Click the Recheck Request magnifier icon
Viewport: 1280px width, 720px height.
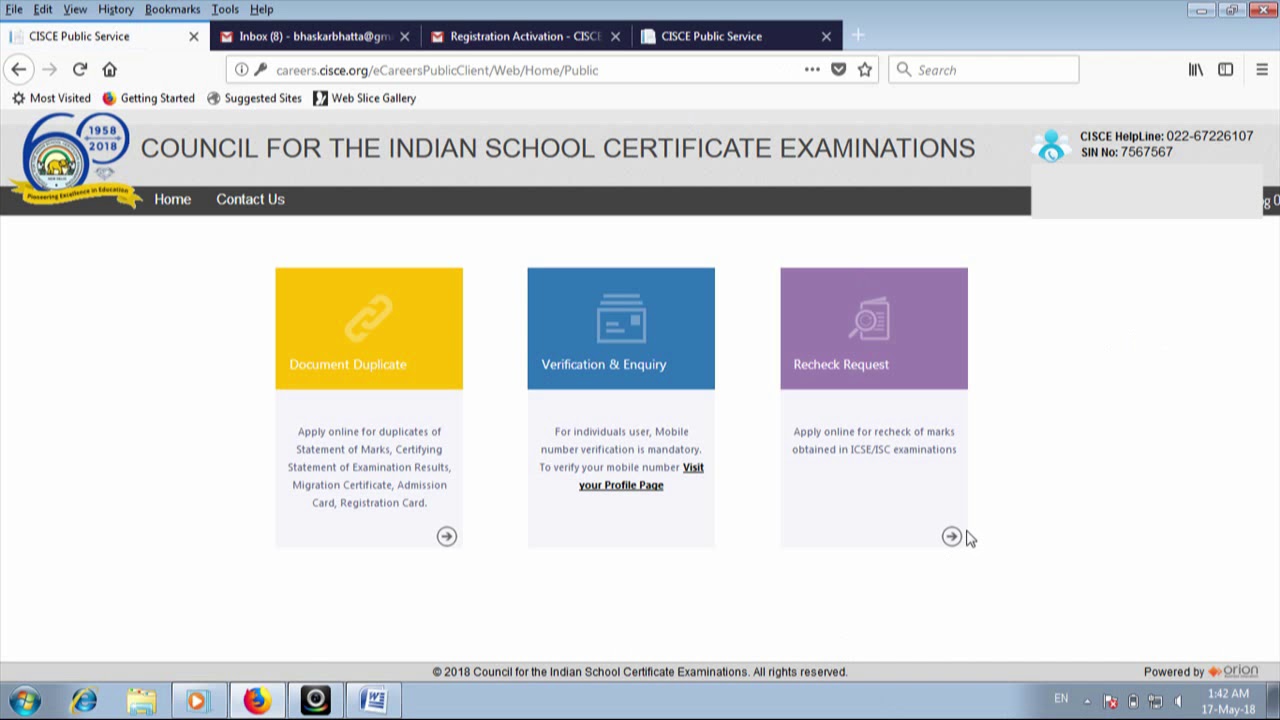click(870, 319)
